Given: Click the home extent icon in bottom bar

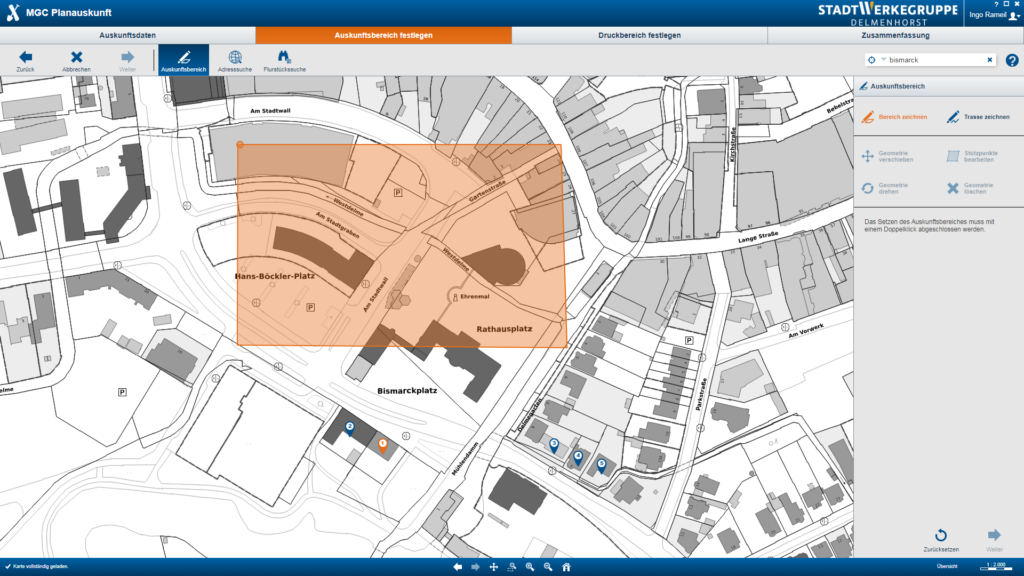Looking at the screenshot, I should 566,567.
